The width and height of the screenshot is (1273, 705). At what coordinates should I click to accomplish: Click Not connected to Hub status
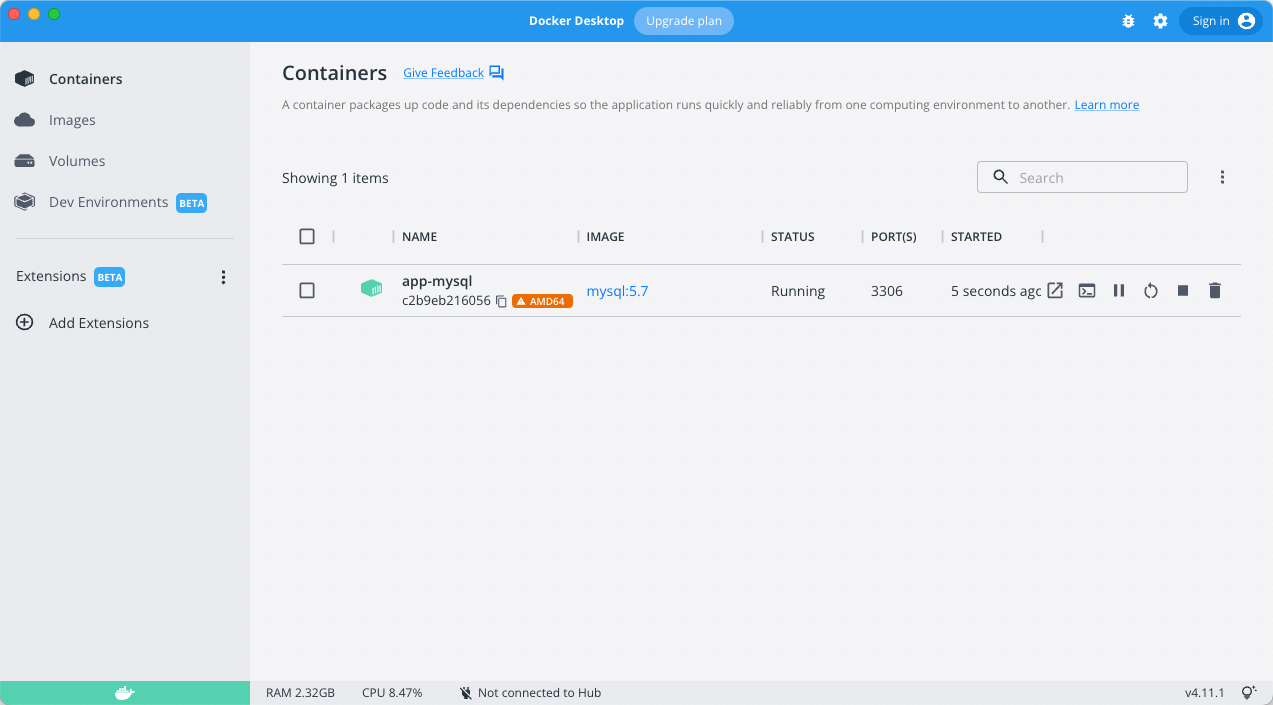pyautogui.click(x=530, y=693)
